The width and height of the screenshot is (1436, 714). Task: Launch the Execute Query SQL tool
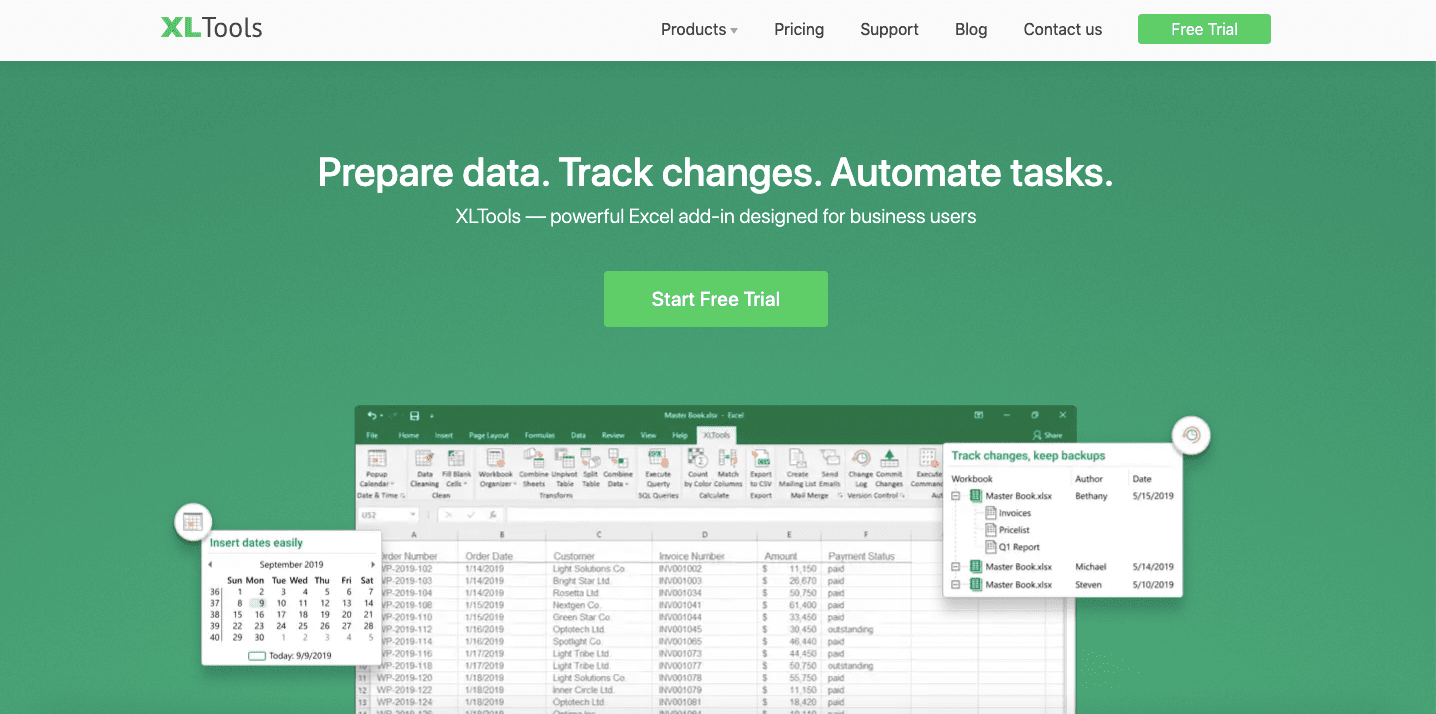point(658,467)
